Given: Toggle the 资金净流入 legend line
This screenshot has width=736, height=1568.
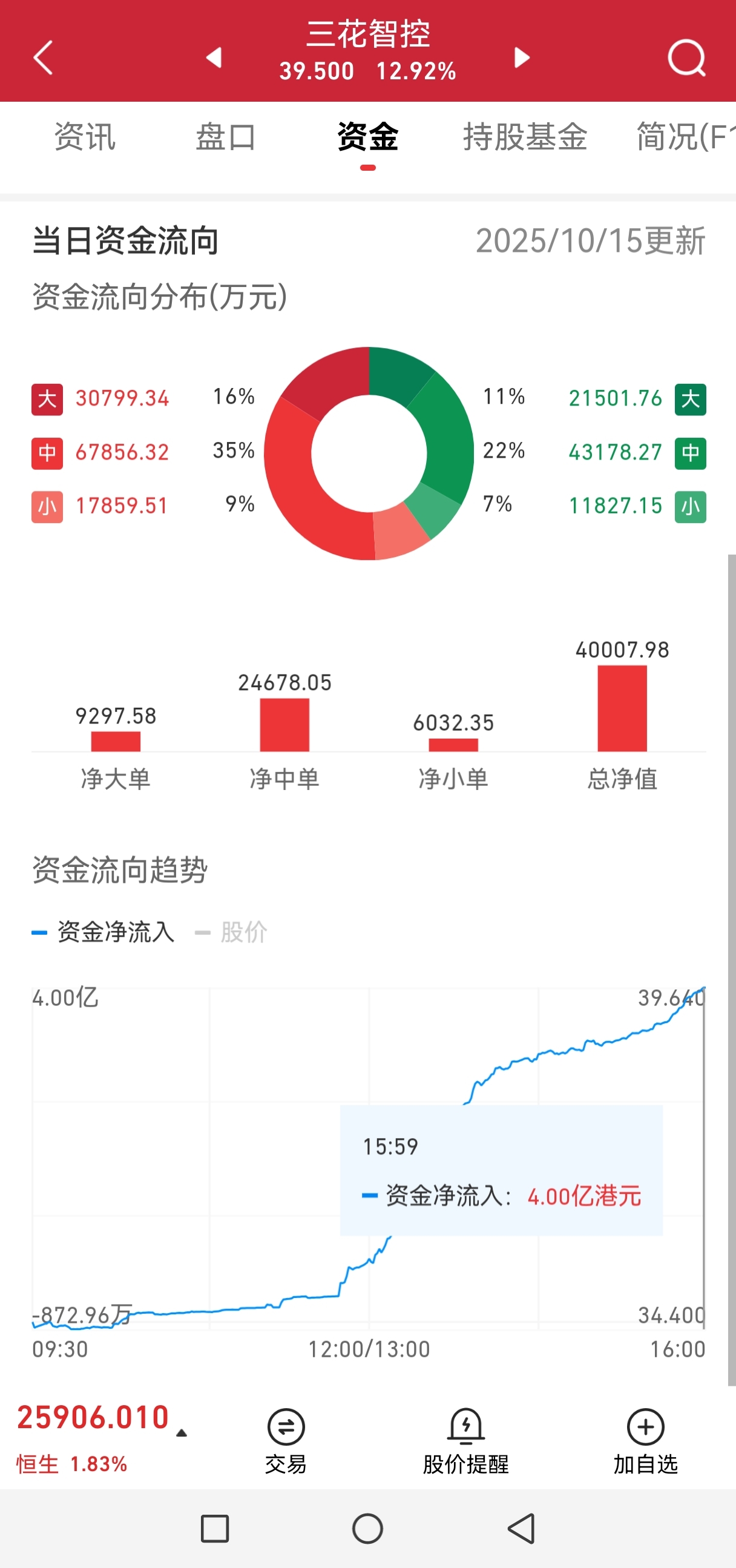Looking at the screenshot, I should 103,932.
